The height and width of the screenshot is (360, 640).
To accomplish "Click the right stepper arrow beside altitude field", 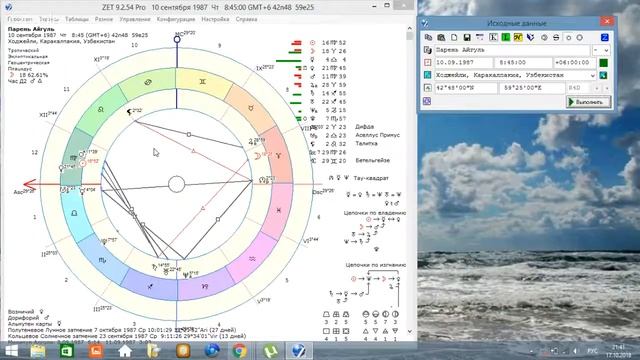I will pyautogui.click(x=607, y=88).
